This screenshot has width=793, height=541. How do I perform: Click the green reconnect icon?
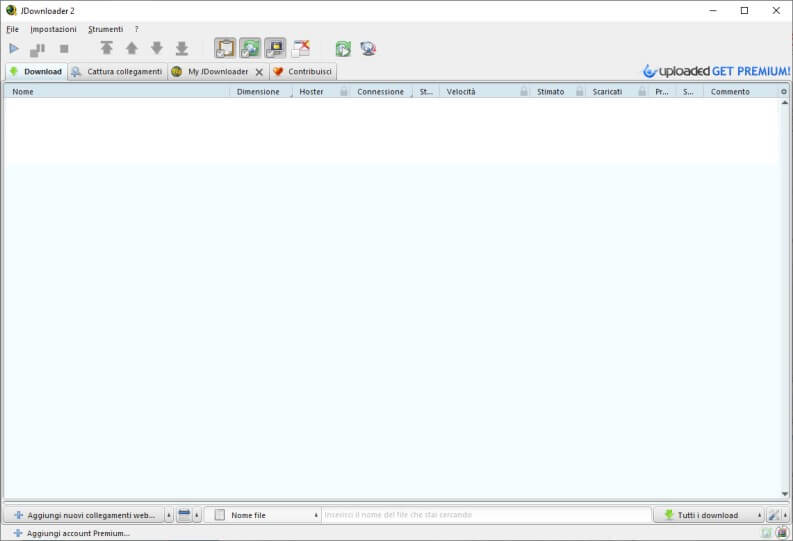coord(343,49)
